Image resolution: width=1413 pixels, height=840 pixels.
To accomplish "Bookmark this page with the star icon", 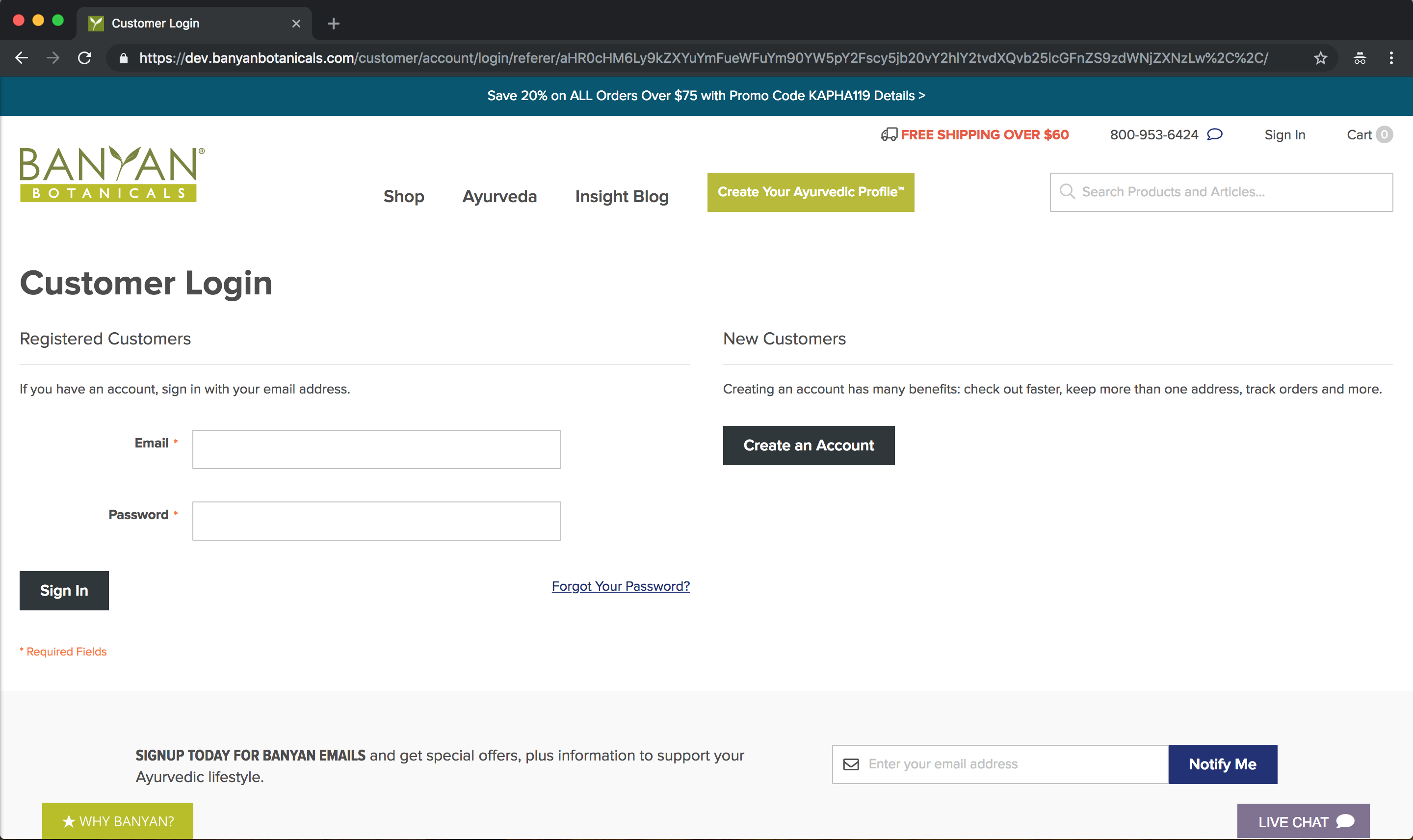I will [x=1320, y=58].
